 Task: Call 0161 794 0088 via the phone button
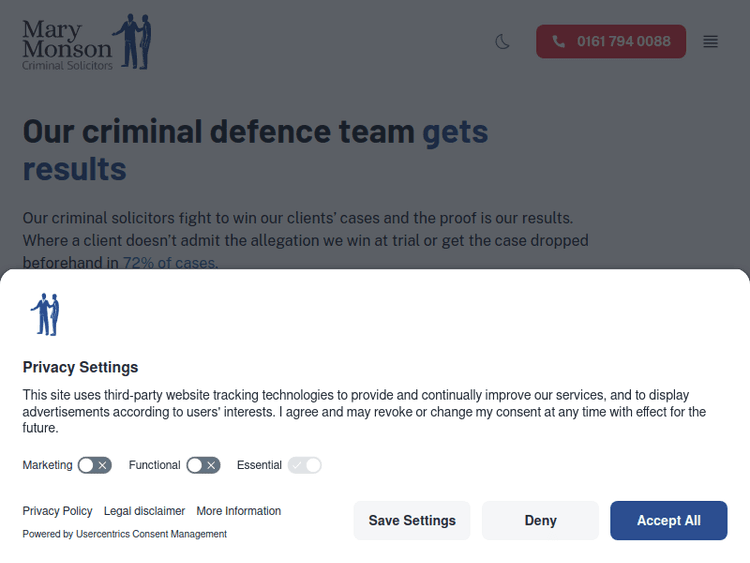pyautogui.click(x=611, y=42)
